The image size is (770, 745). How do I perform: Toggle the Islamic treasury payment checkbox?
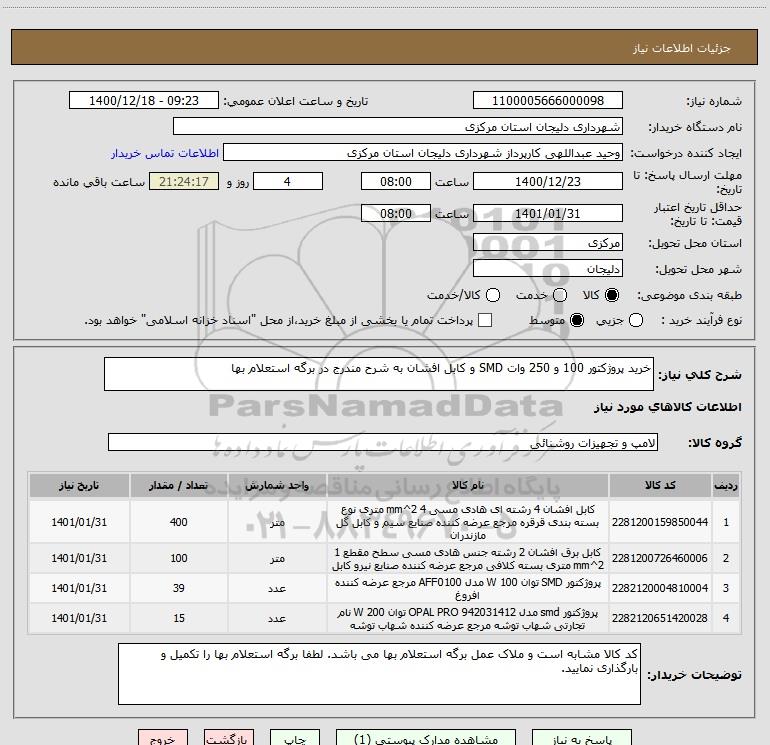coord(485,320)
